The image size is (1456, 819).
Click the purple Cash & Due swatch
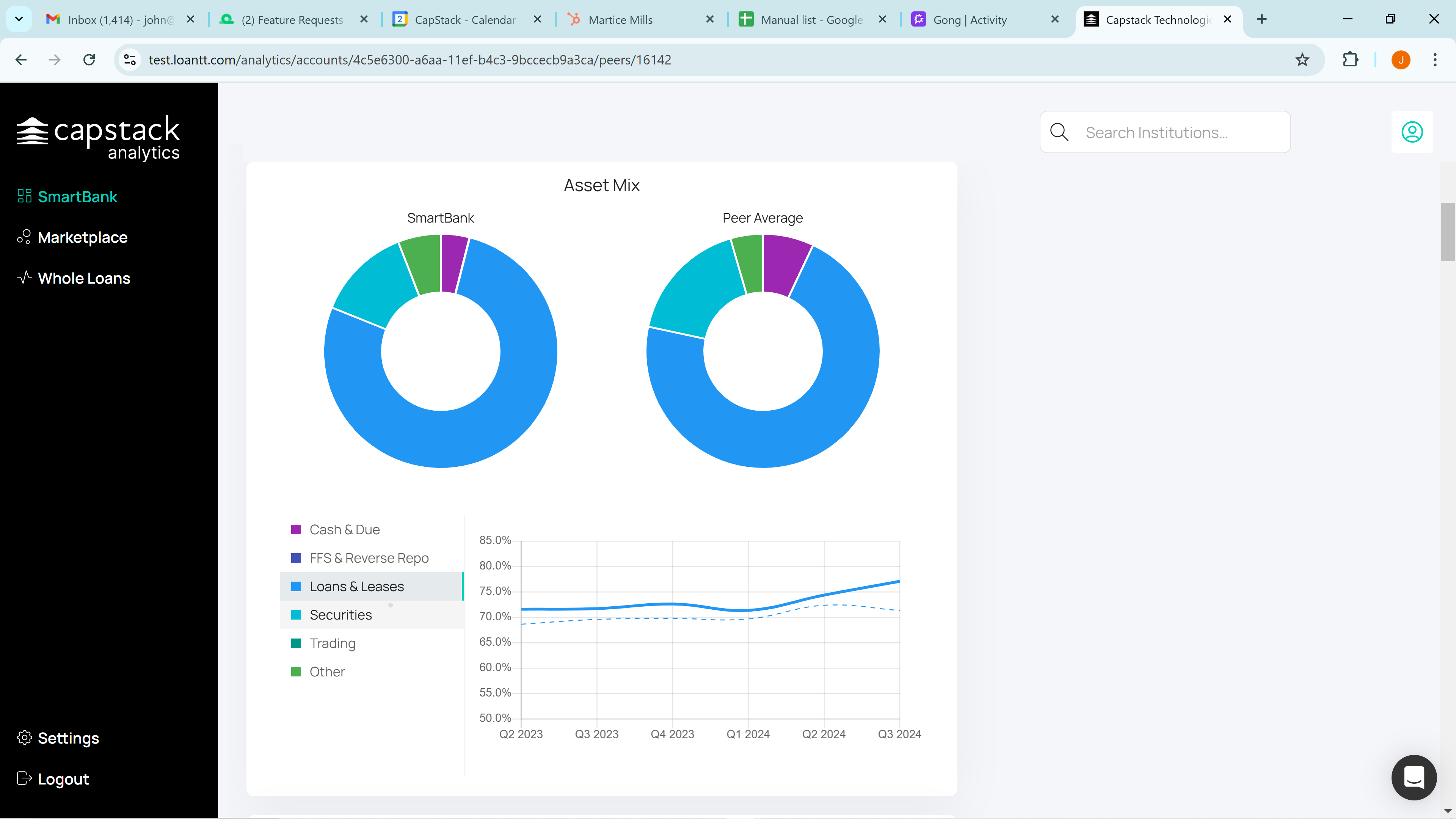pos(296,530)
